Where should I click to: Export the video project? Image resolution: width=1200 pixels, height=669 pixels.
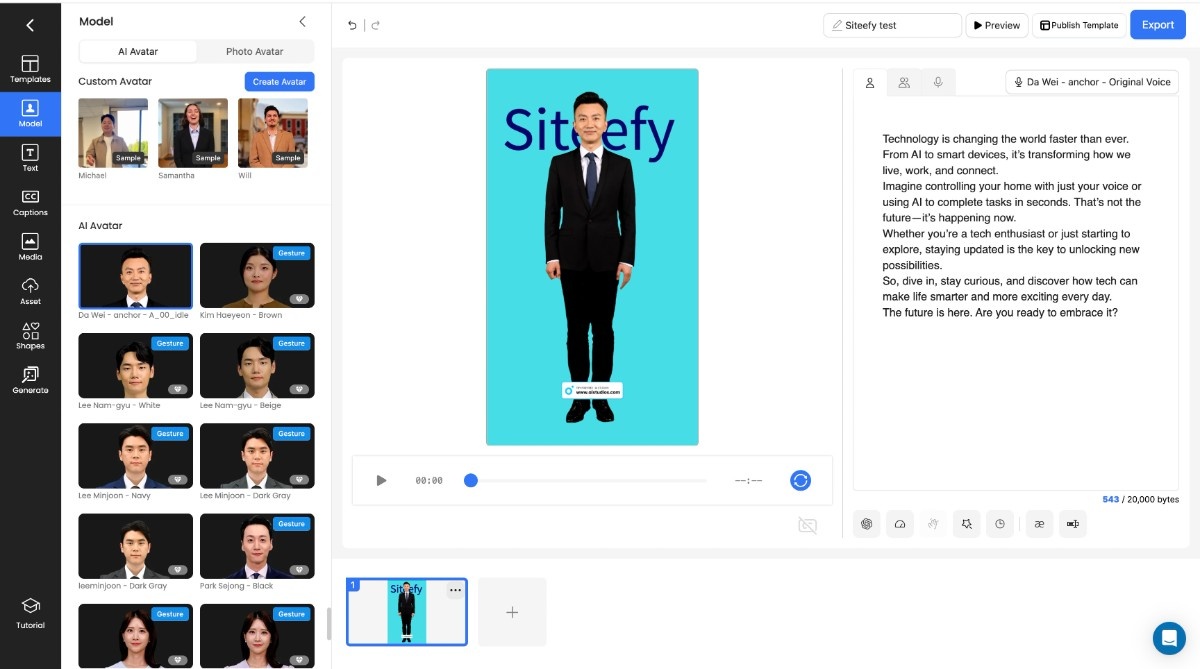pyautogui.click(x=1157, y=24)
